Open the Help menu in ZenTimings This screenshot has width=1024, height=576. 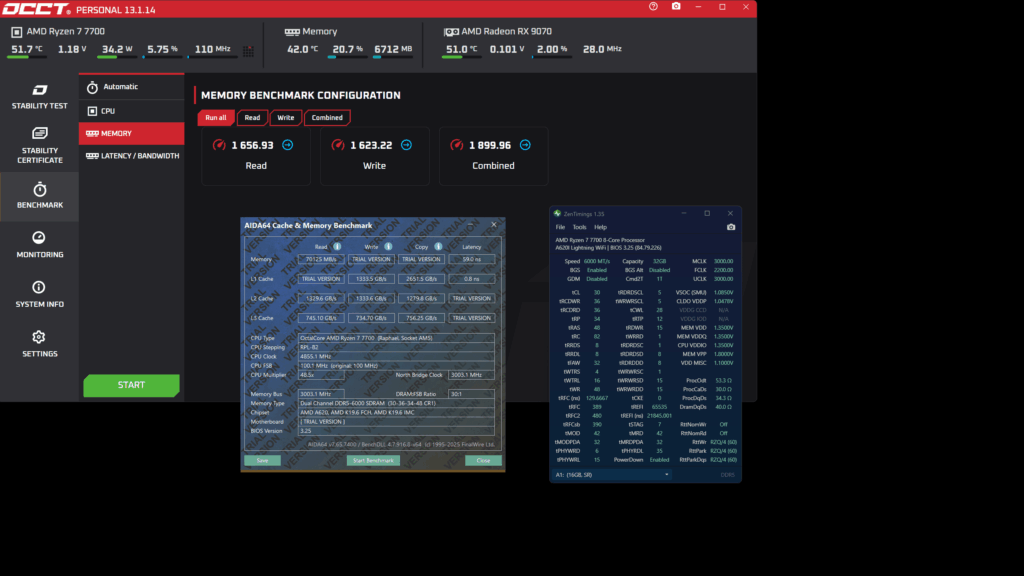(x=600, y=227)
